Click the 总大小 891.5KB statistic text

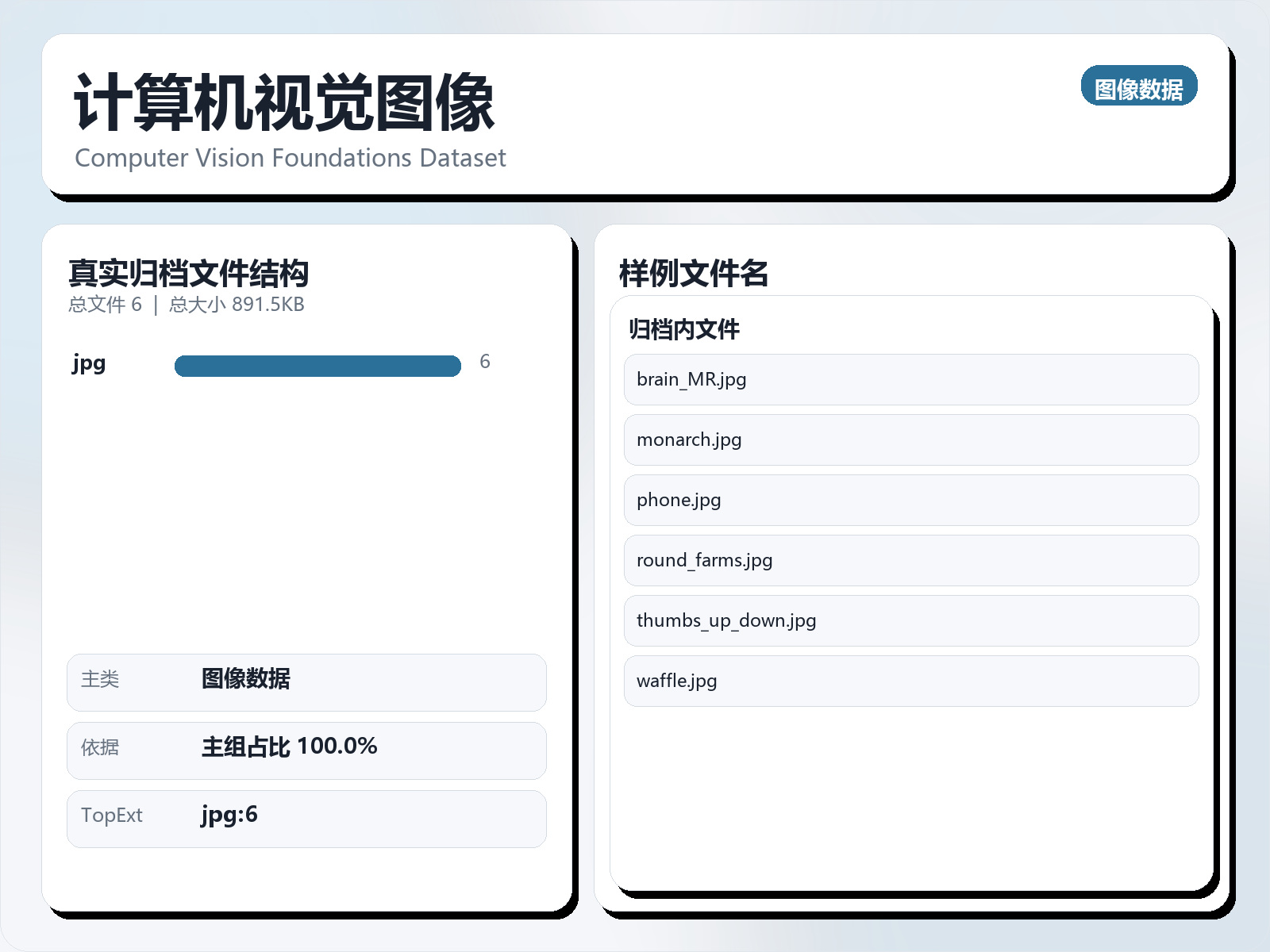pos(237,304)
